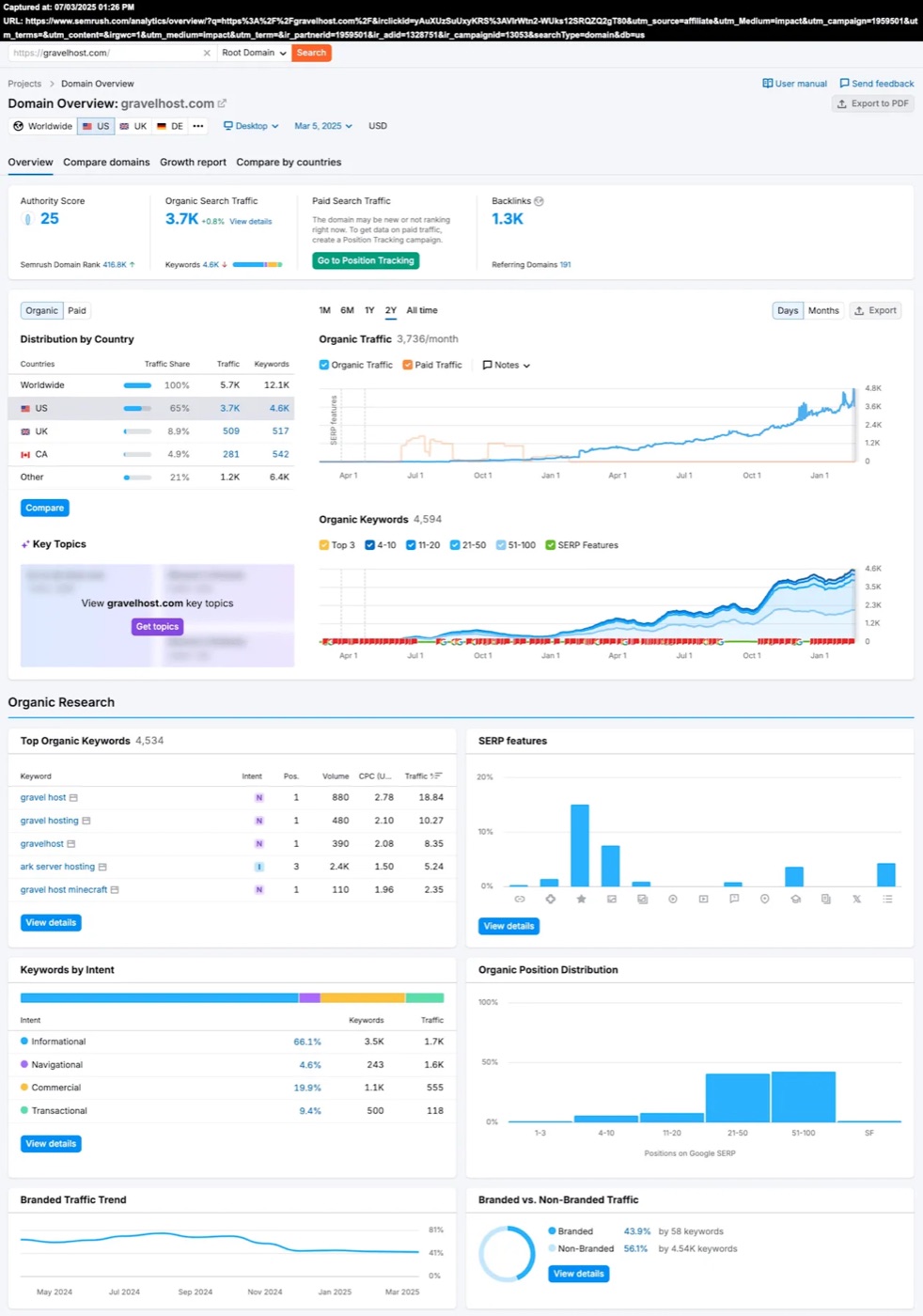Click the location pin icon in SERP features
Viewport: 923px width, 1316px height.
765,900
